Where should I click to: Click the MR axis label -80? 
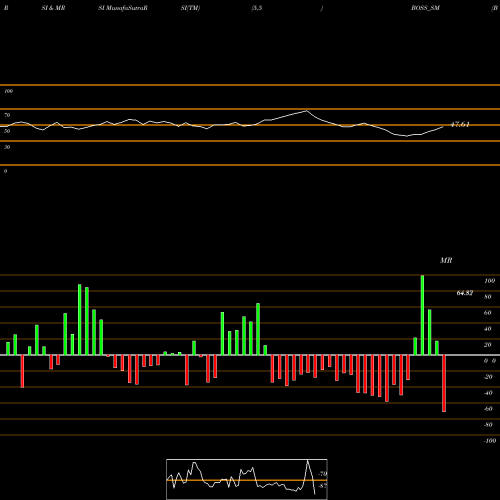[488, 425]
